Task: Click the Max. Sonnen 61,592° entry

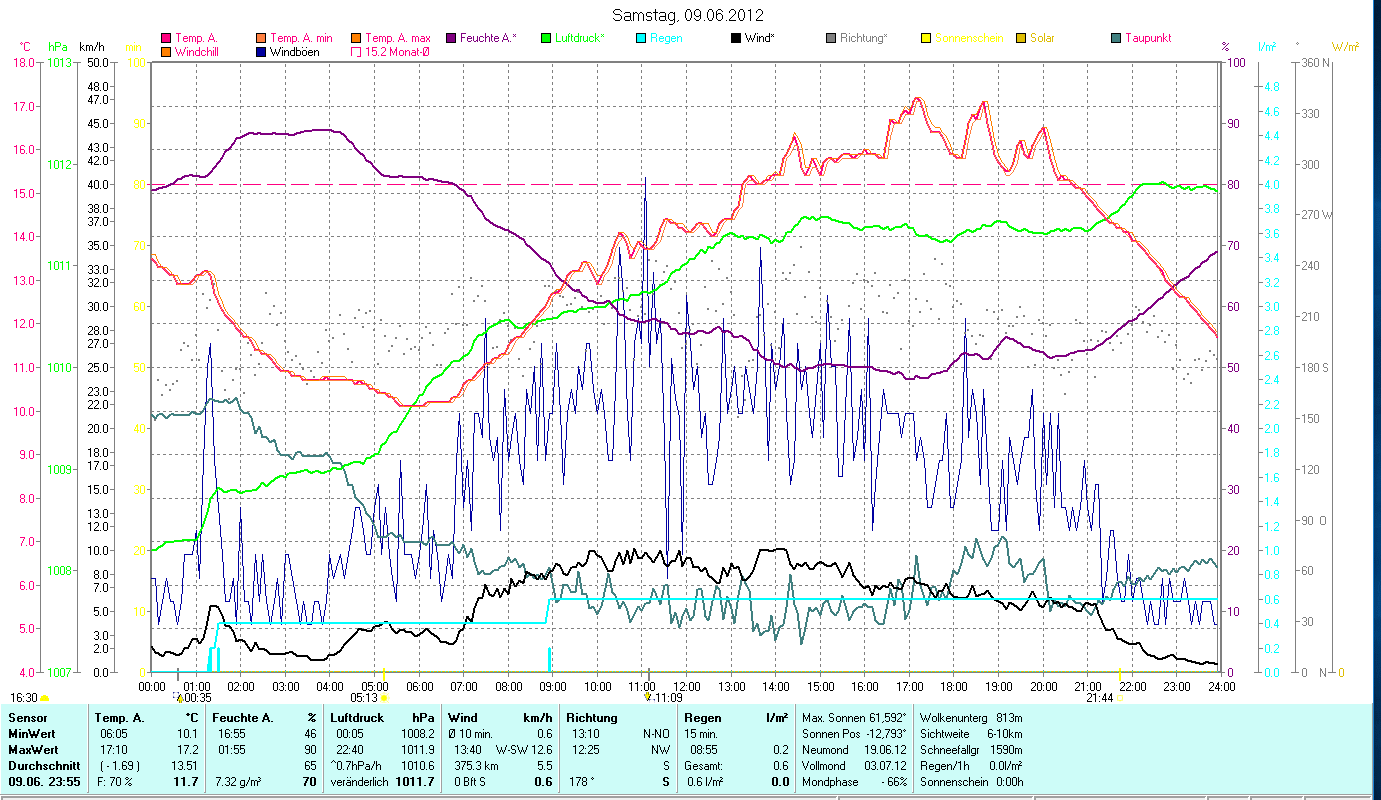Action: [x=855, y=718]
